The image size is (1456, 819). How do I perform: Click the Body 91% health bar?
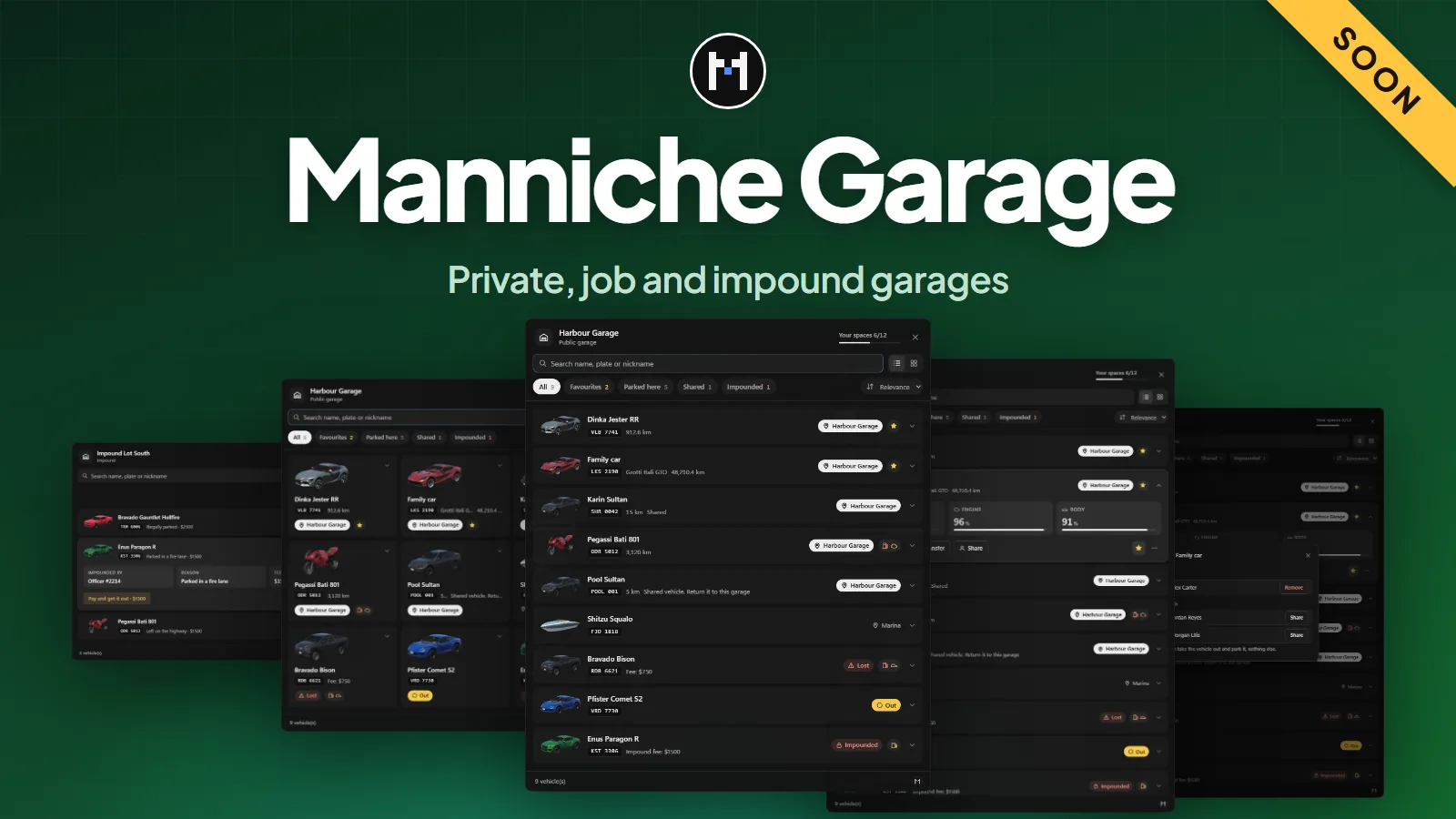tap(1108, 530)
